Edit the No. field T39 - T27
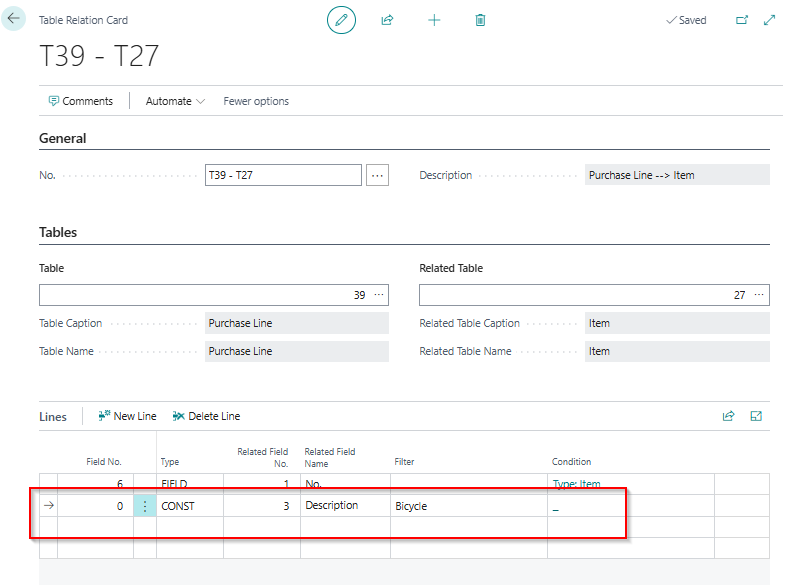The height and width of the screenshot is (585, 810). [283, 175]
